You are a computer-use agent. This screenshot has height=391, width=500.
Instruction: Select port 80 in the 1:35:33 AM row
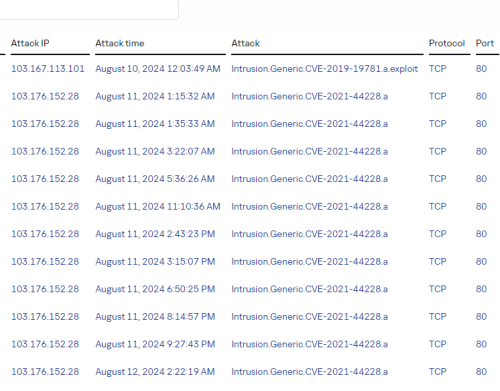click(x=481, y=124)
